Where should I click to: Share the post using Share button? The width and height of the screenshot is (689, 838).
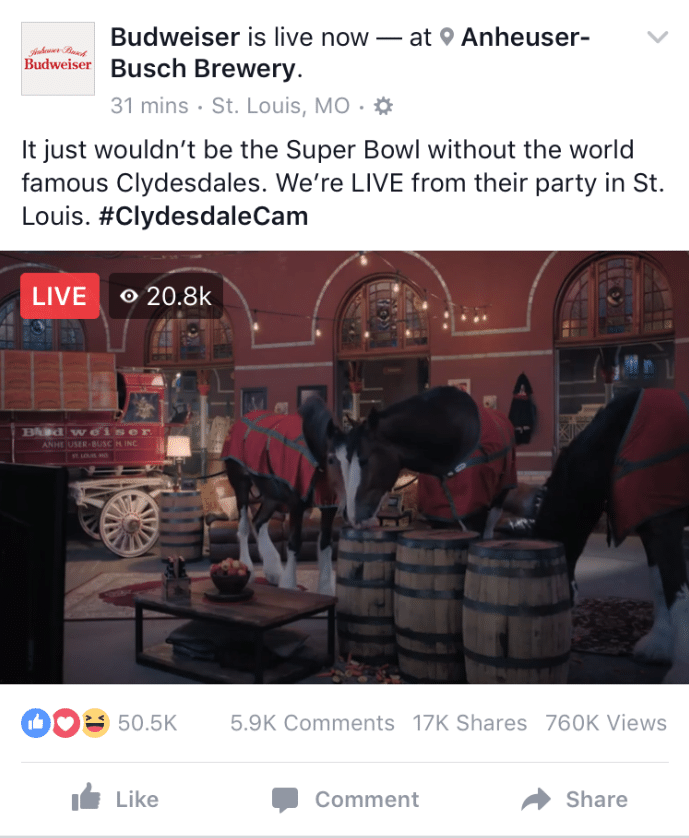(575, 800)
